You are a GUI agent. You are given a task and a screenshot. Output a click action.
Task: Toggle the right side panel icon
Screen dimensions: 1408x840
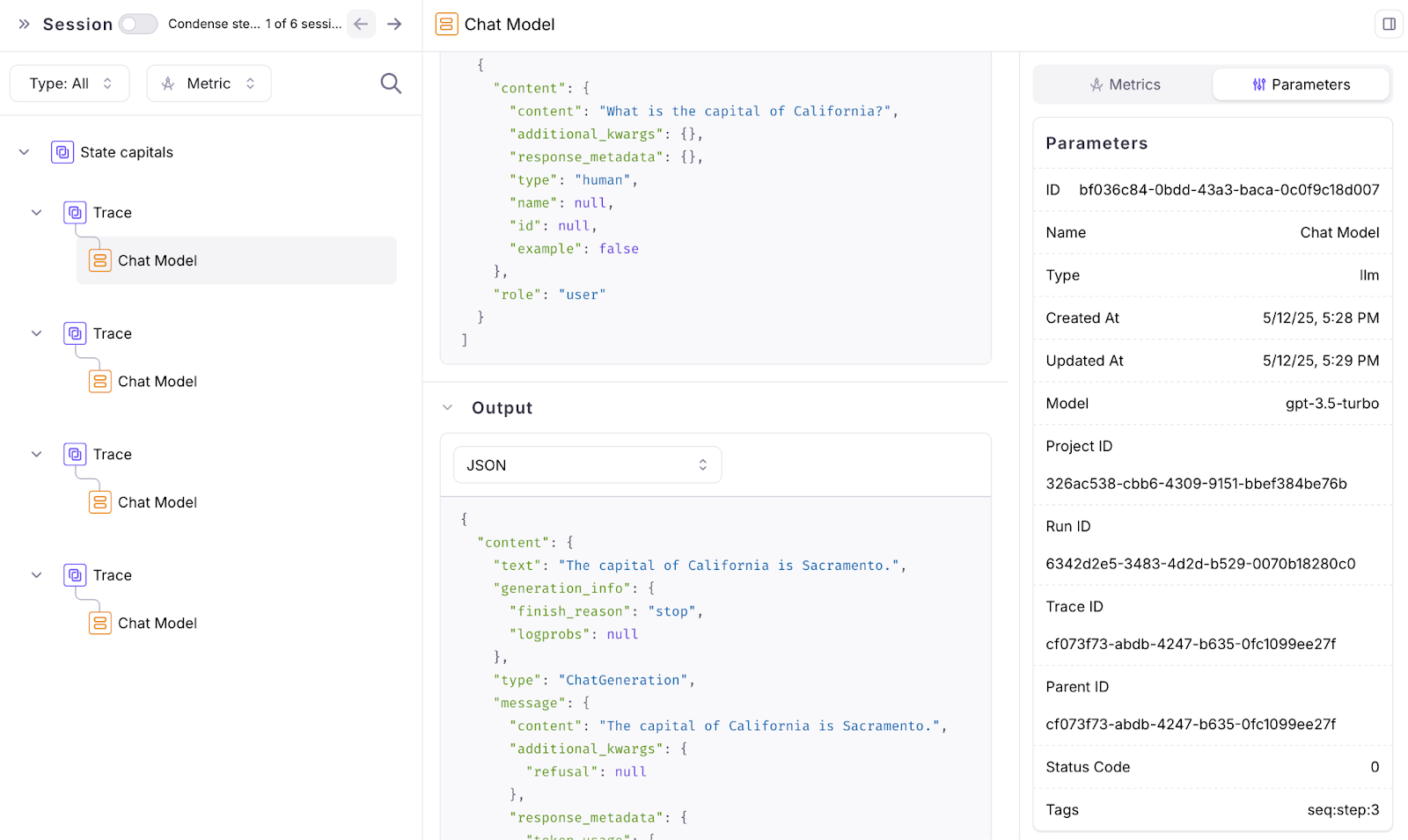tap(1389, 24)
